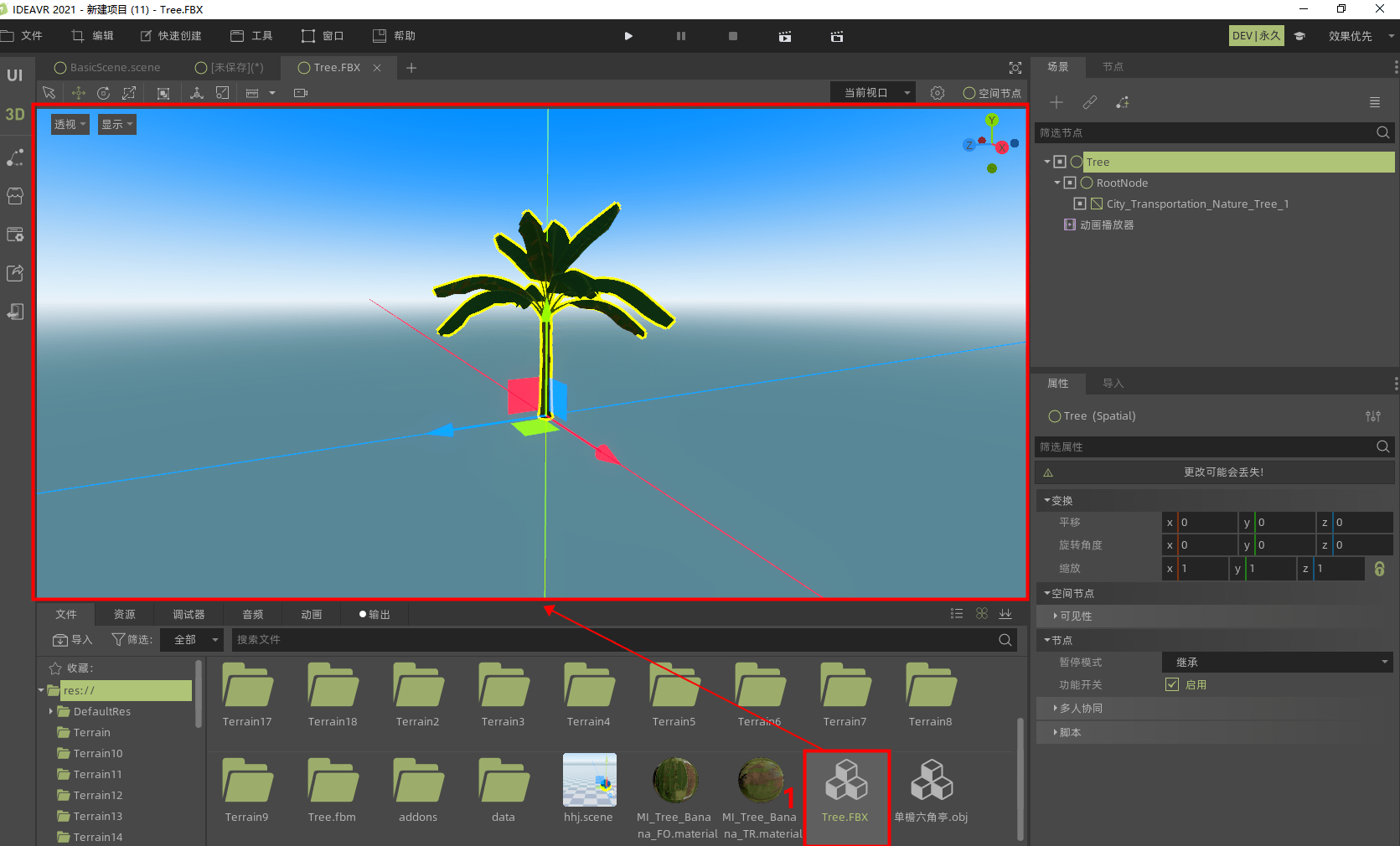Open the asset store sidebar icon
The image size is (1400, 846).
point(15,196)
